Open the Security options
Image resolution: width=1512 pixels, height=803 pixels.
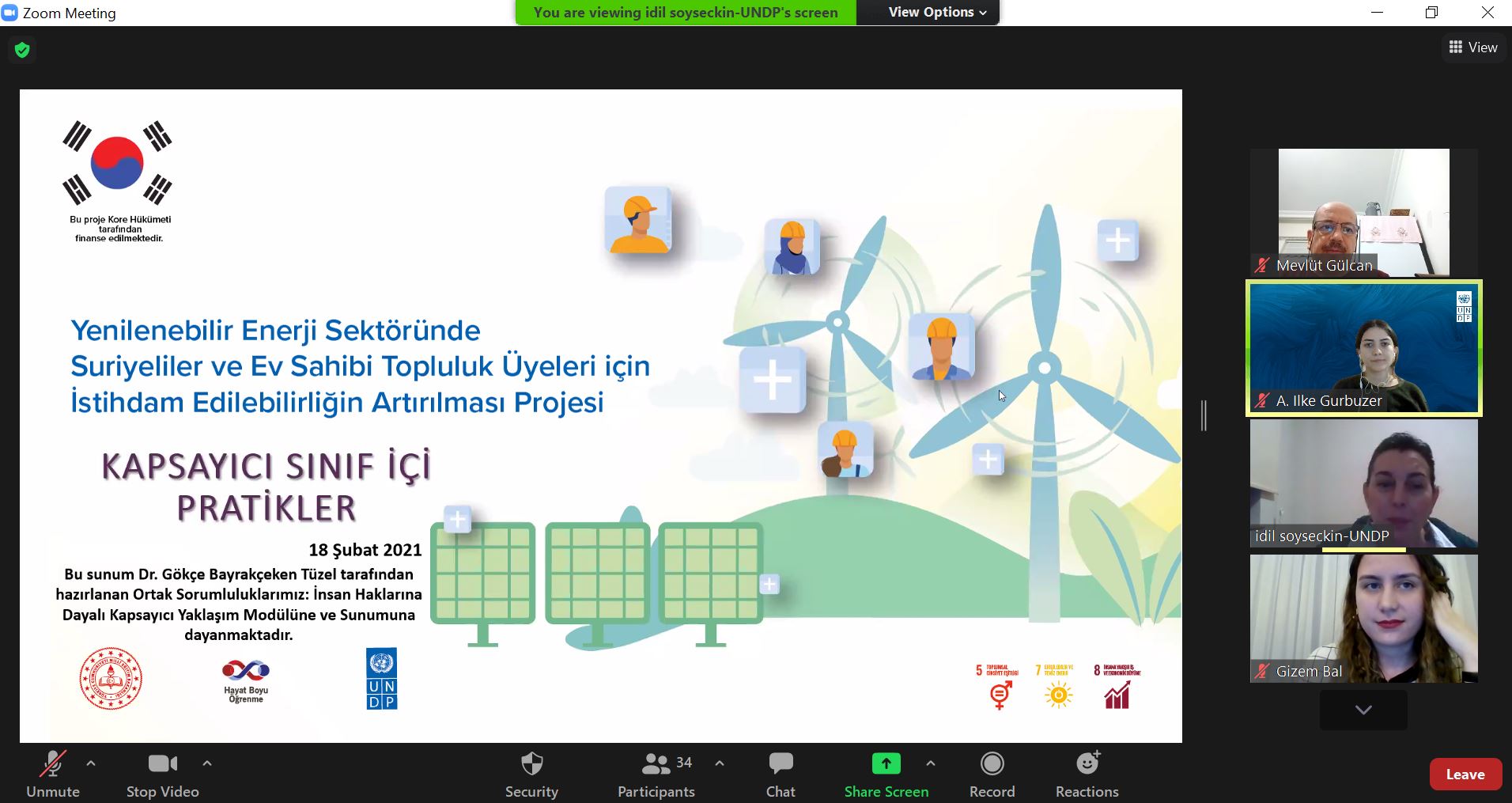pyautogui.click(x=531, y=775)
